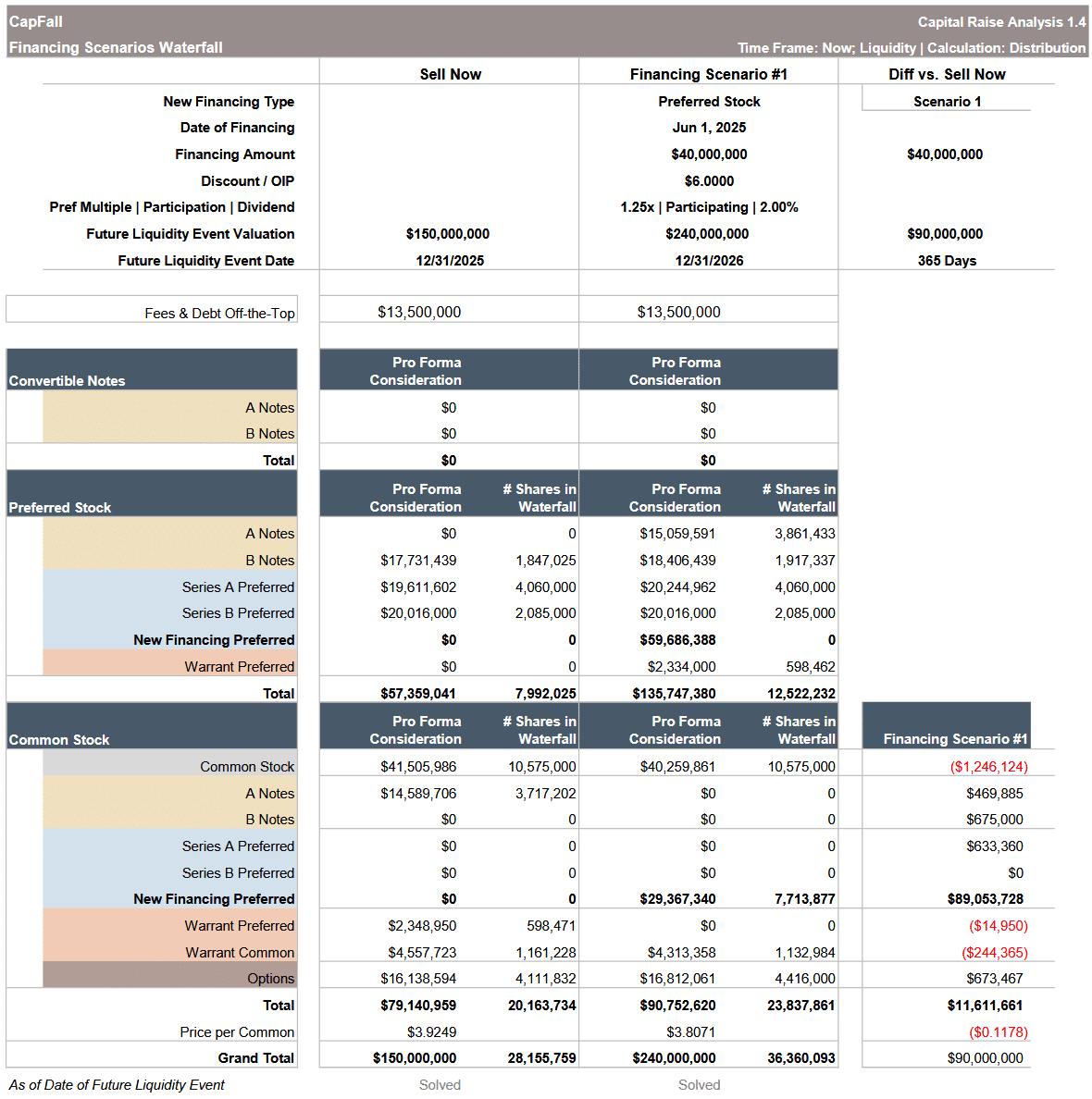
Task: Click Price per Common $3.9249
Action: 431,1032
